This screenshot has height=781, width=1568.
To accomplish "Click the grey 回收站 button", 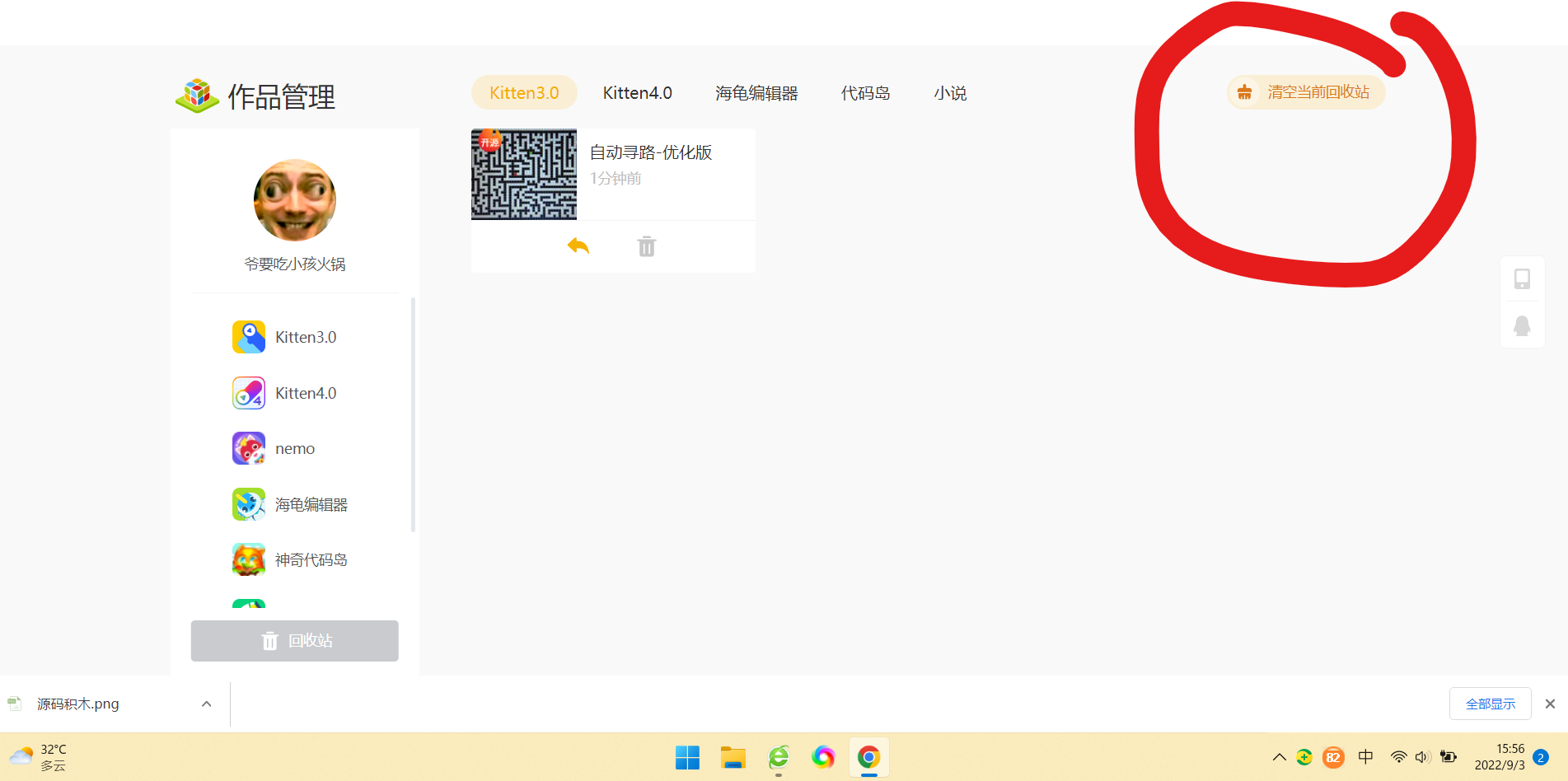I will (x=295, y=641).
